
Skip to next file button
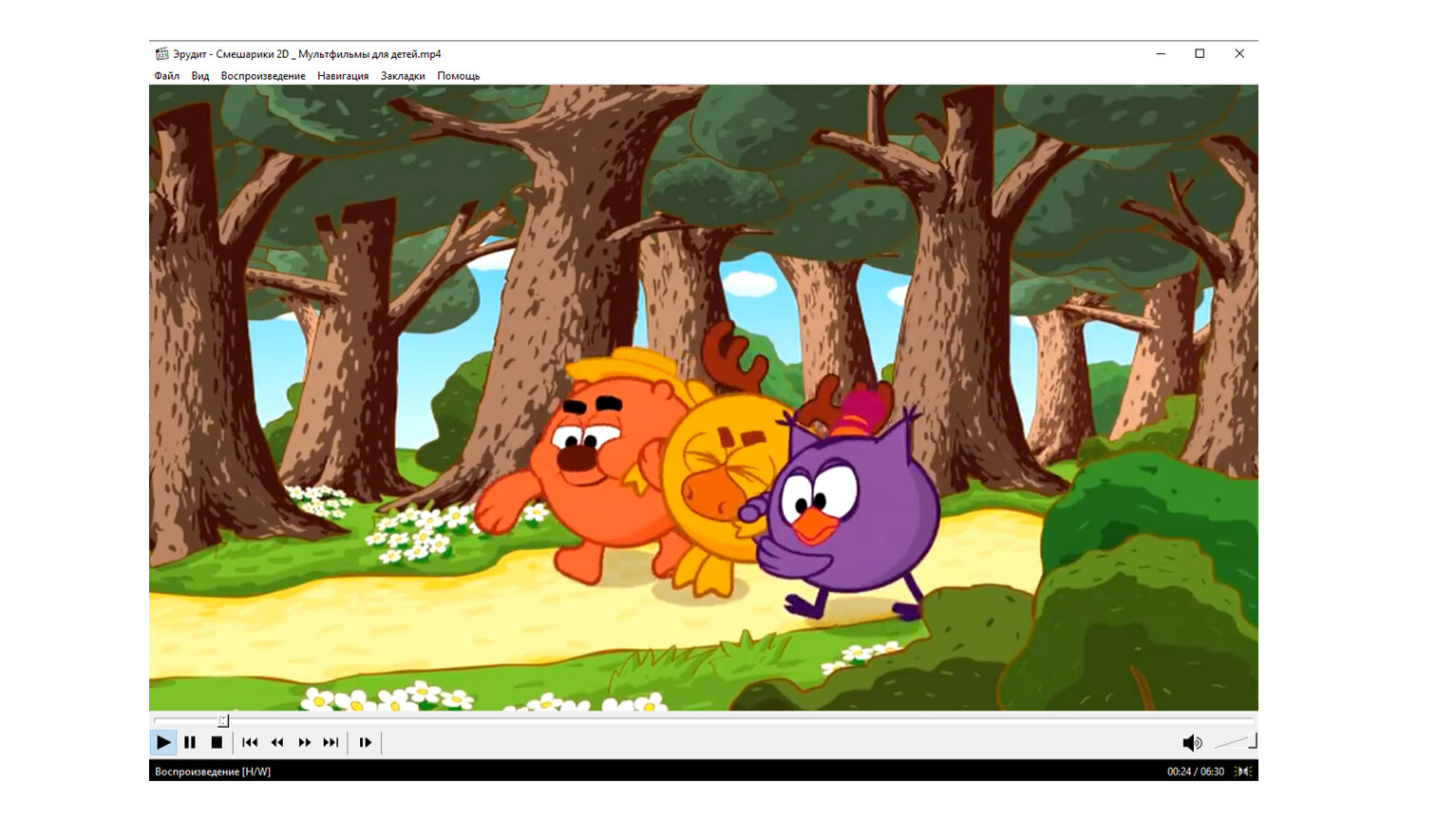331,742
